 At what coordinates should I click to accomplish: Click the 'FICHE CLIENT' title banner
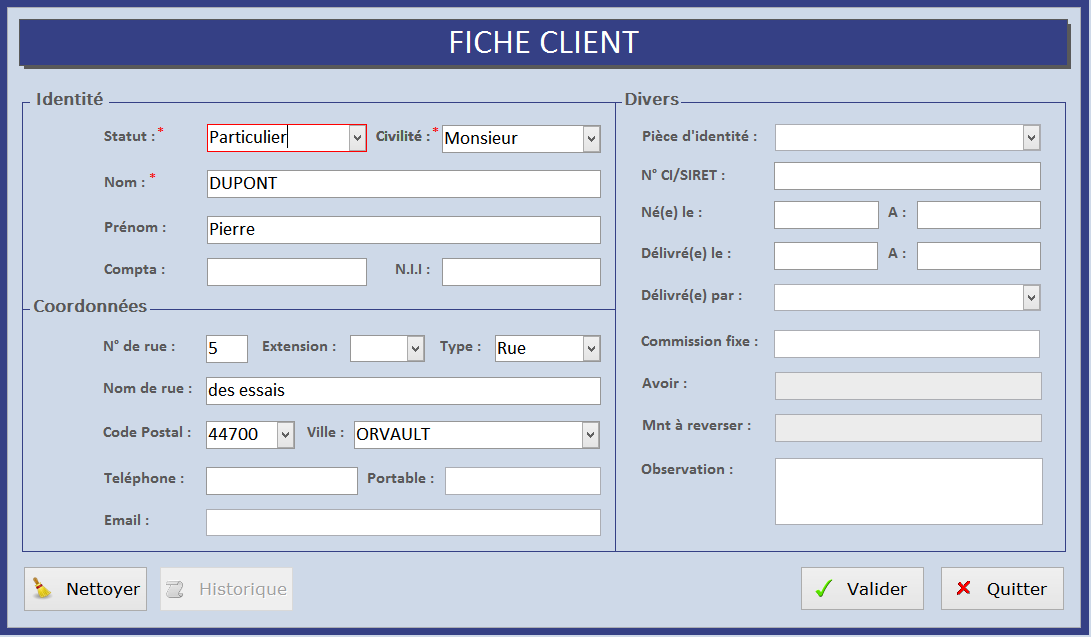tap(543, 42)
